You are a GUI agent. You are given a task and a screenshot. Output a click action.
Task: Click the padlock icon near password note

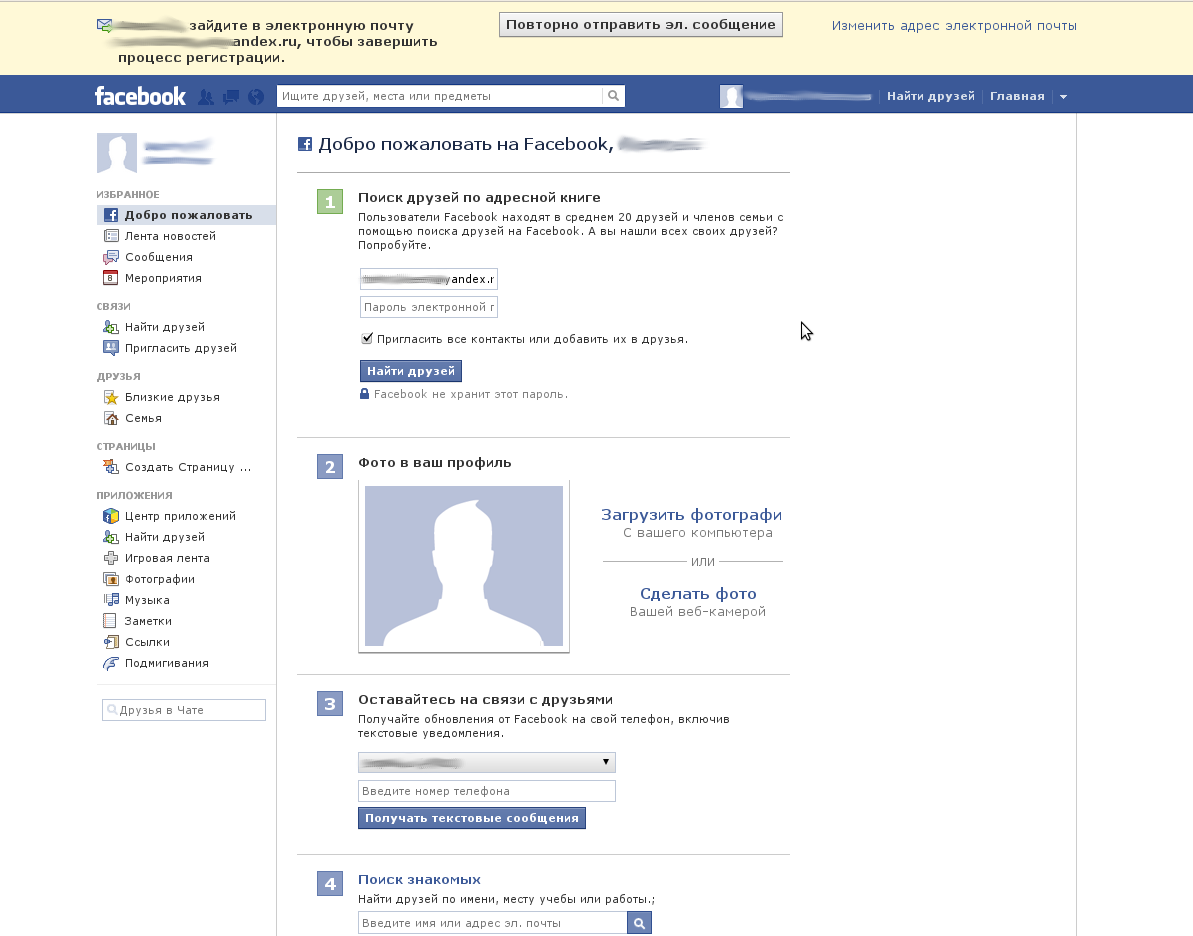pos(364,393)
